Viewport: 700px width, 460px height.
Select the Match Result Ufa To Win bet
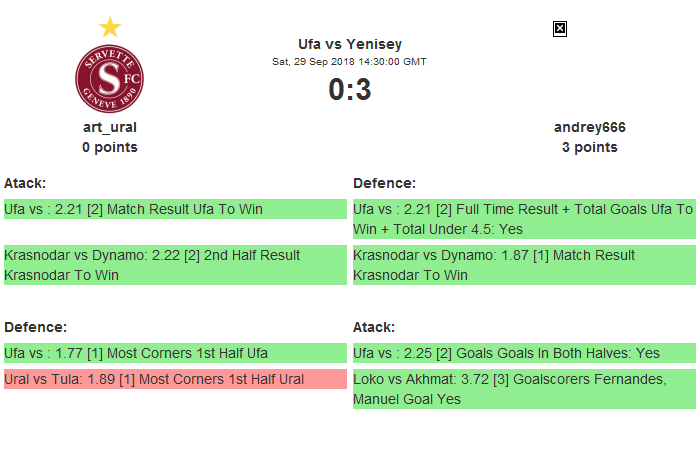click(x=175, y=209)
